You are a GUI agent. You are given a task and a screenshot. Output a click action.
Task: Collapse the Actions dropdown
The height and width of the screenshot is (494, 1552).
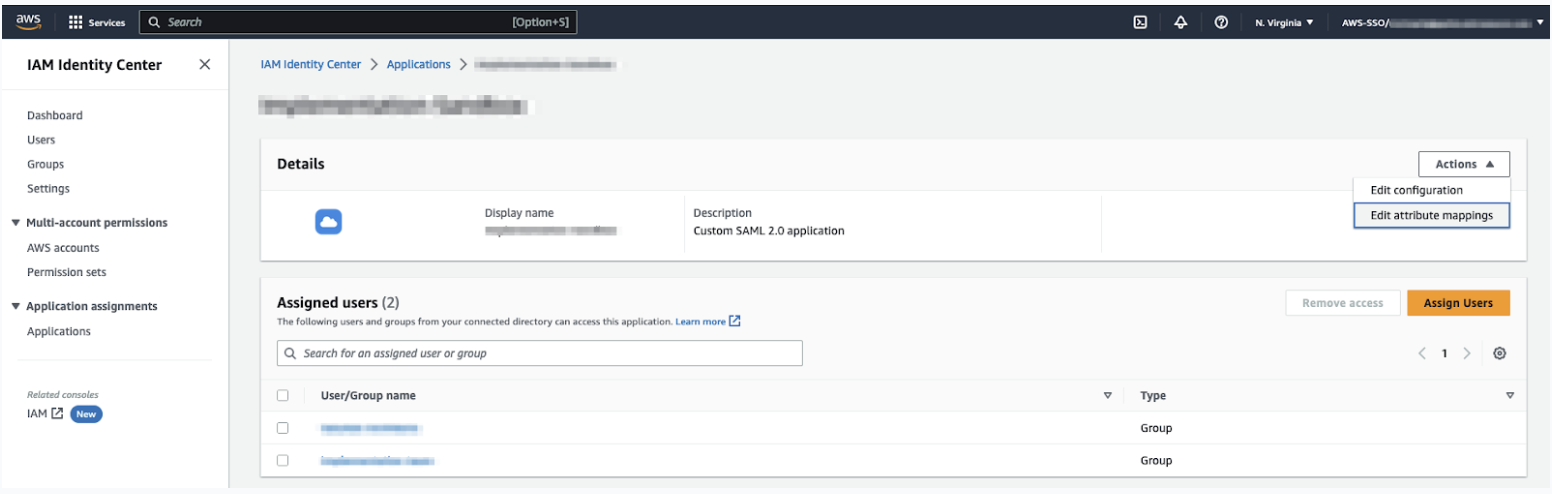click(1464, 164)
